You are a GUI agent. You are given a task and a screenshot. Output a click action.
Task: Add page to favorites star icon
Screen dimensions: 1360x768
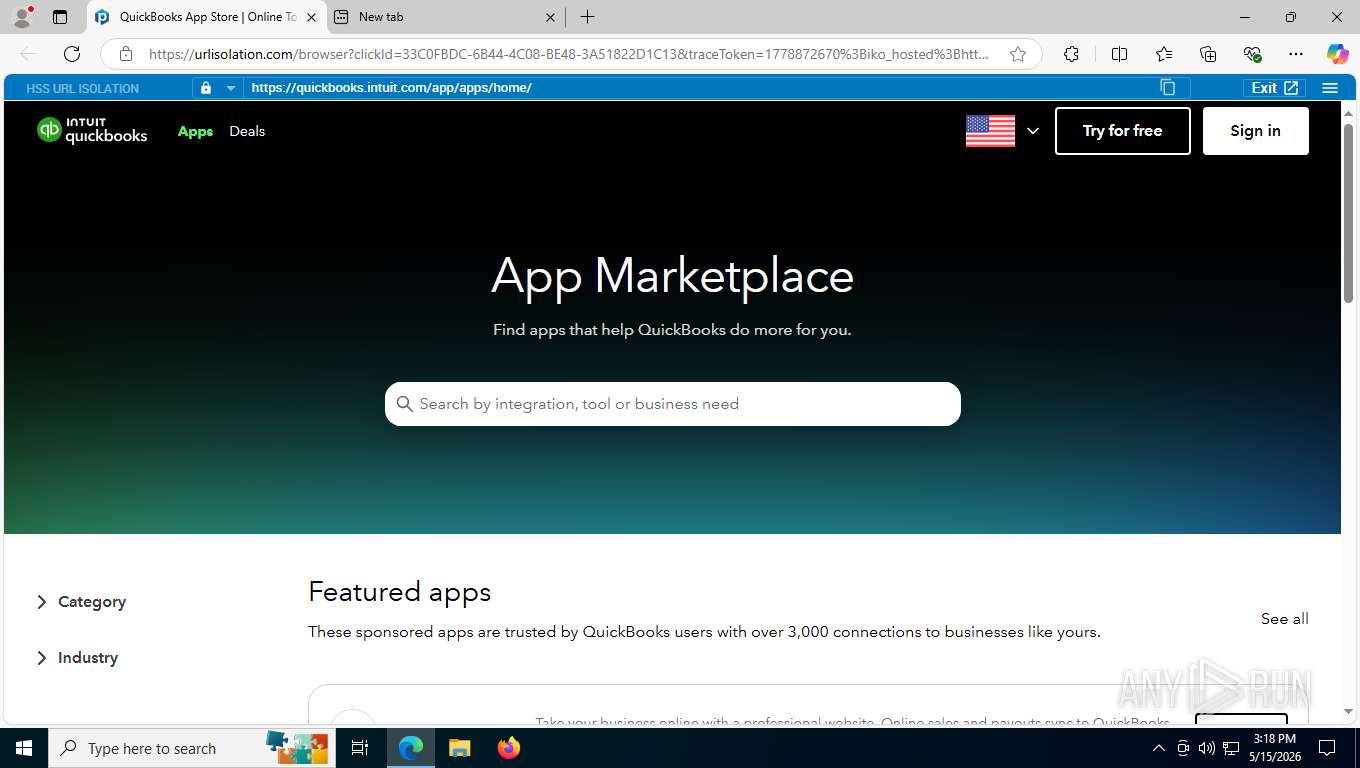[1018, 54]
